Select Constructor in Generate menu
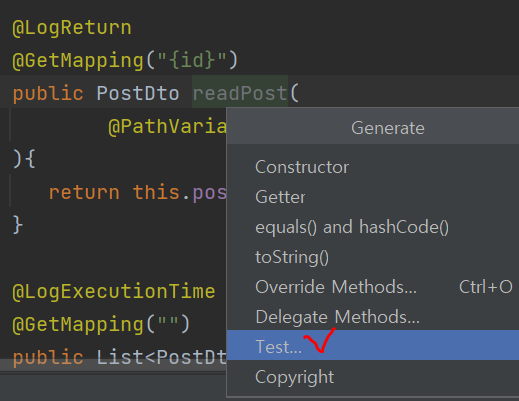 pos(373,167)
